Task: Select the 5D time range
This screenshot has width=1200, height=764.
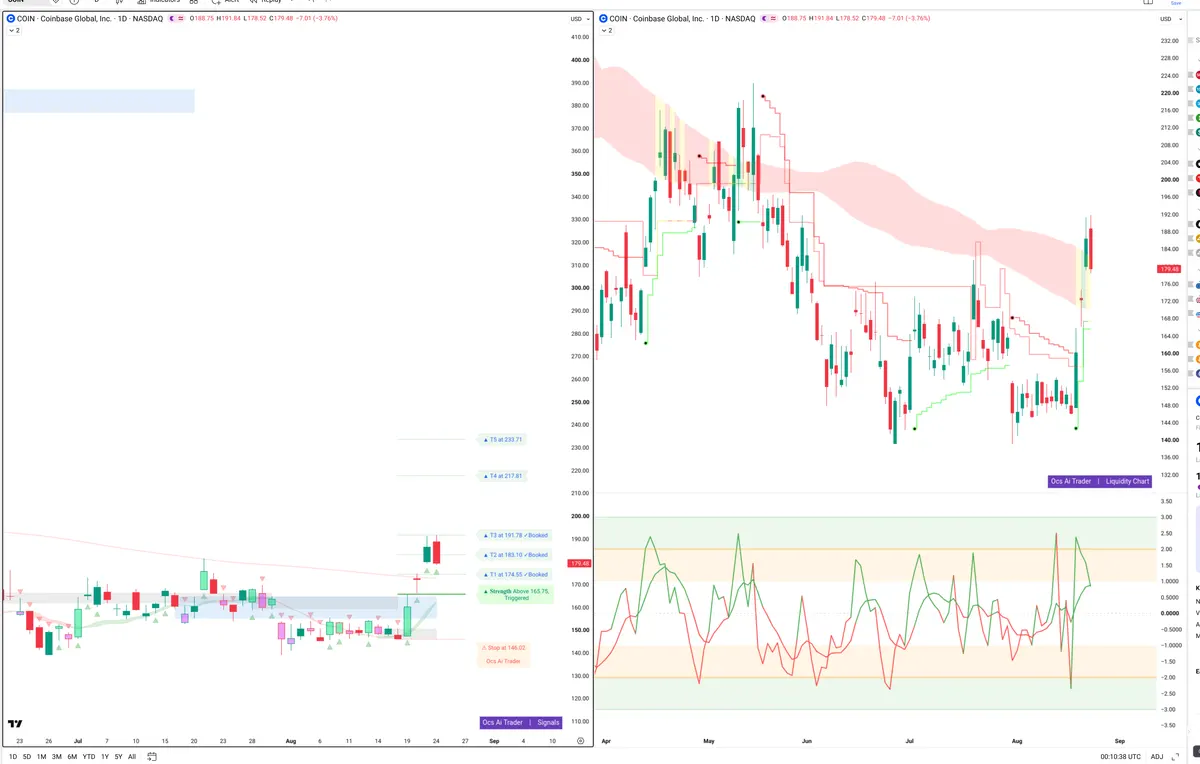Action: tap(27, 757)
